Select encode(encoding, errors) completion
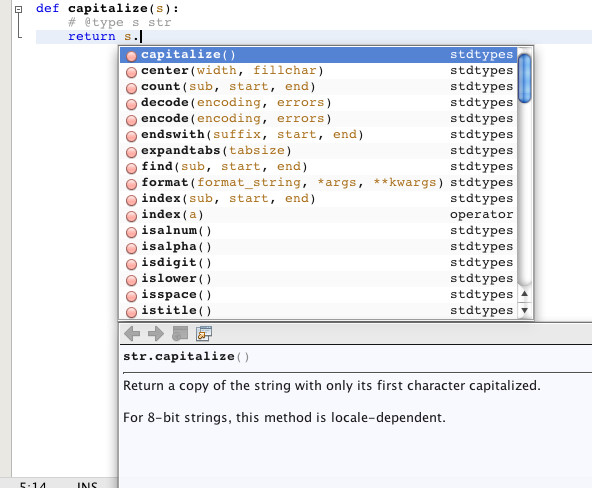This screenshot has width=592, height=488. tap(318, 119)
